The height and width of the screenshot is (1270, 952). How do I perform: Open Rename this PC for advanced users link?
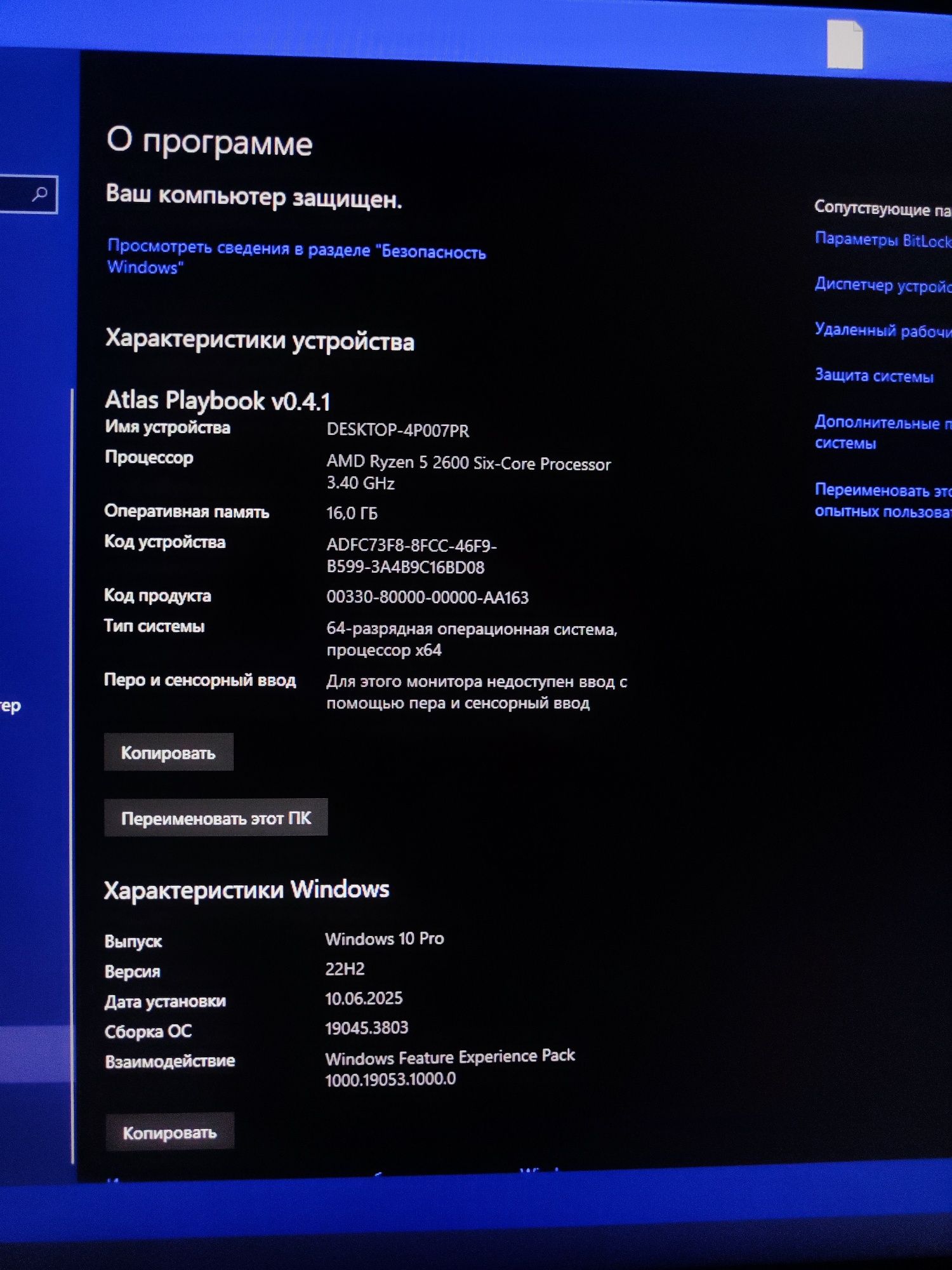point(883,500)
